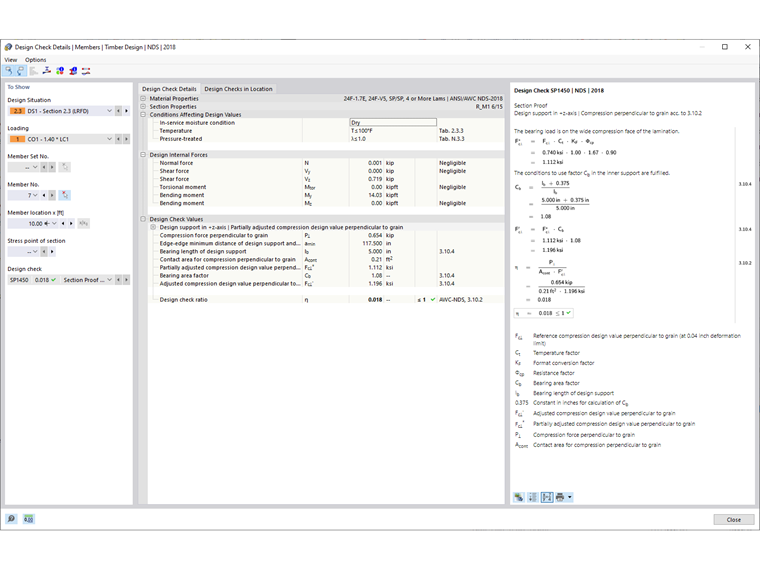Open the Member Set No. dropdown

35,167
